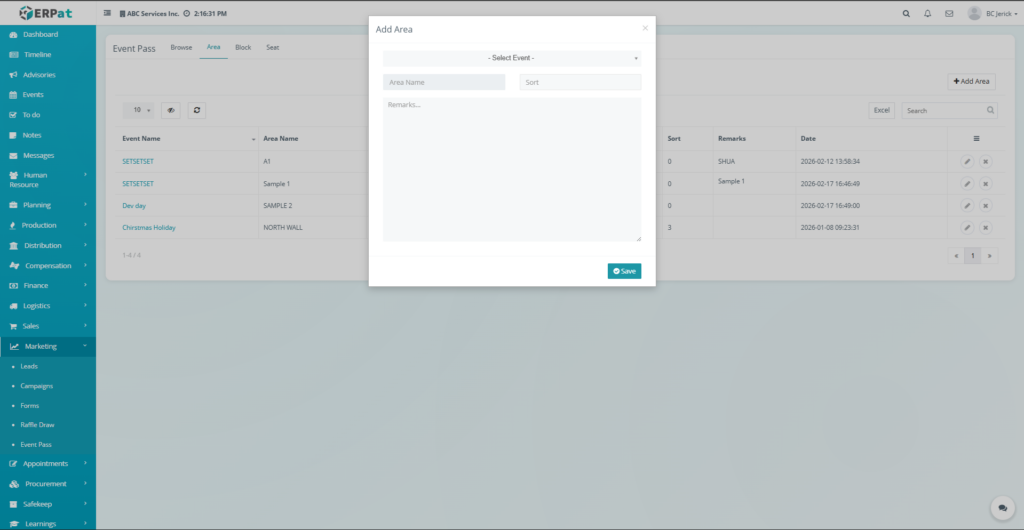The image size is (1024, 530).
Task: Save the new area
Action: point(624,271)
